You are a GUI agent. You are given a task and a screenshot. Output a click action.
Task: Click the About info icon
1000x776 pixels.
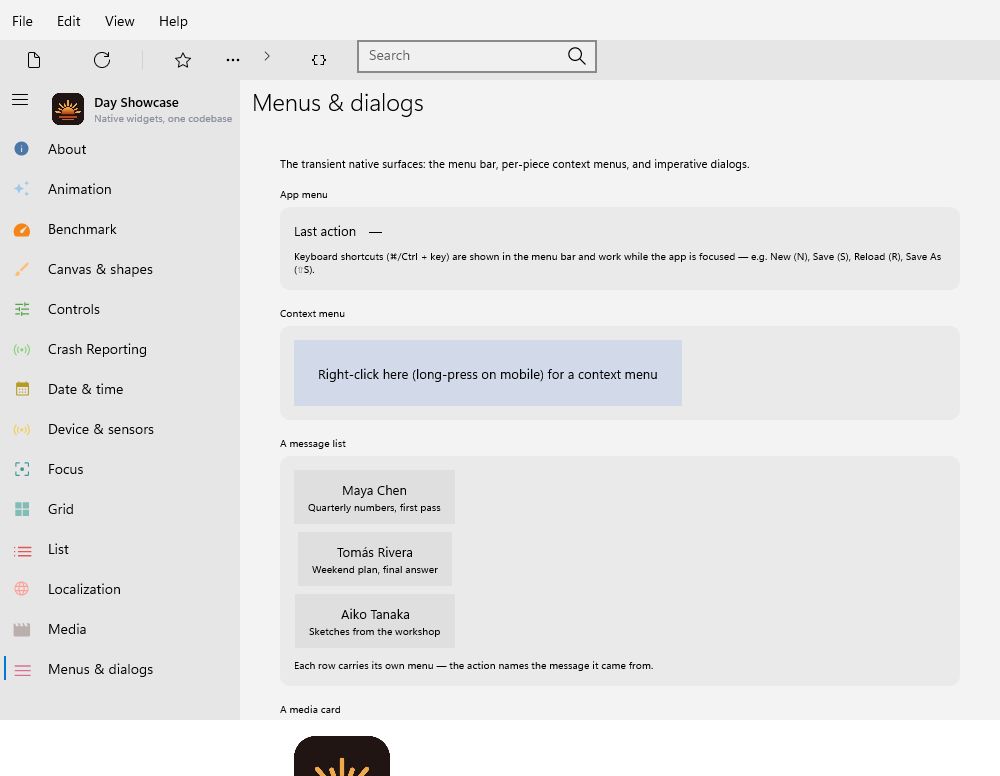pyautogui.click(x=22, y=149)
